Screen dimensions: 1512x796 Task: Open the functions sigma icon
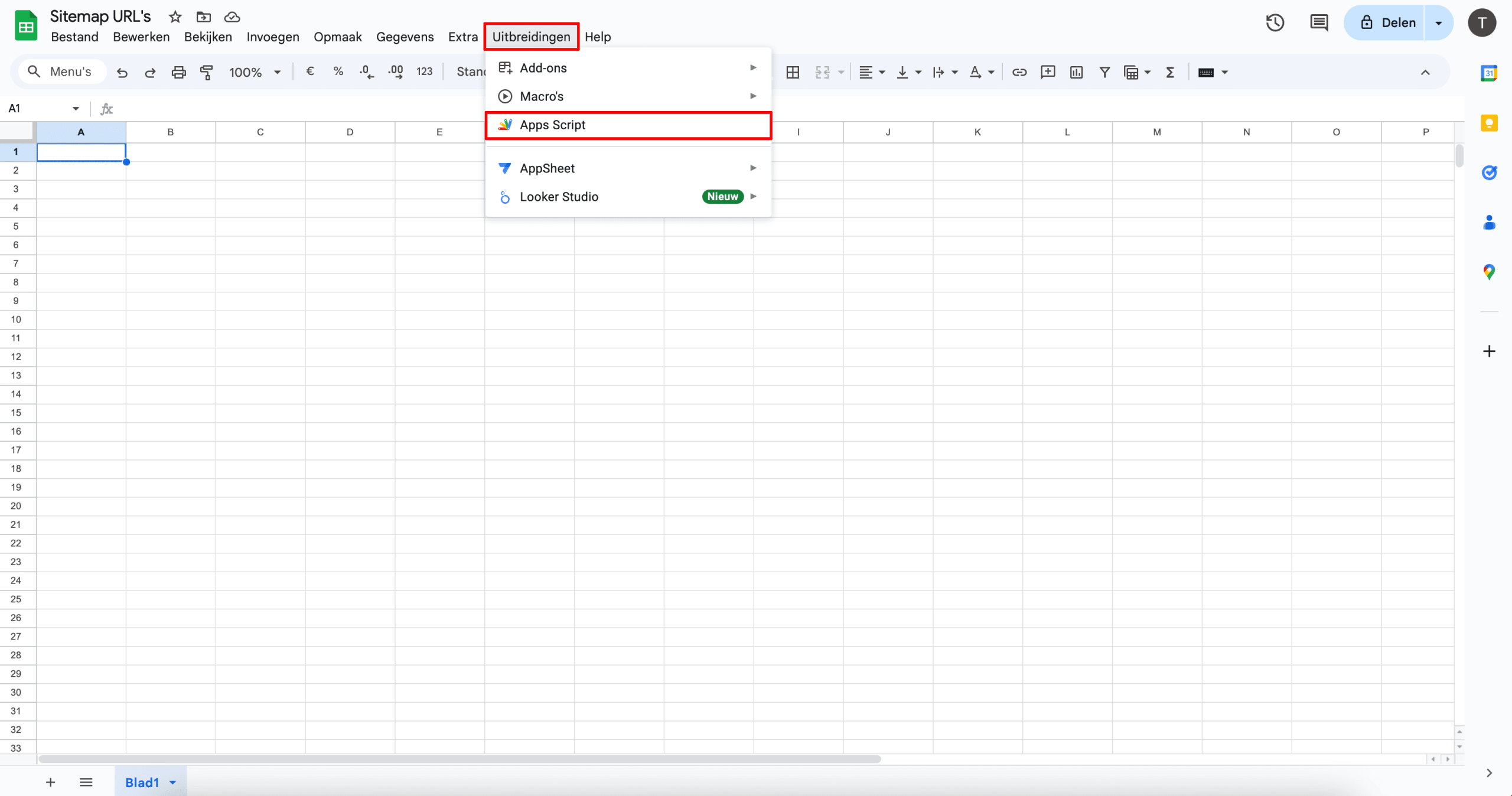pyautogui.click(x=1170, y=72)
